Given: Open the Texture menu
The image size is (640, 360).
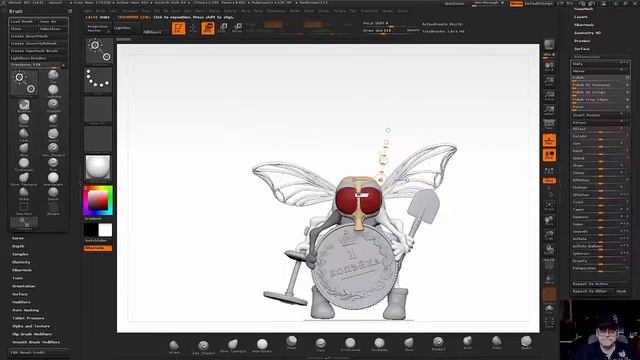Looking at the screenshot, I should (339, 11).
